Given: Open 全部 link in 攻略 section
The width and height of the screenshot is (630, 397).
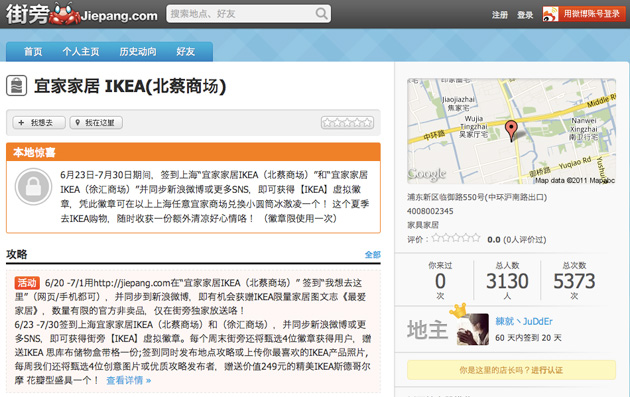Looking at the screenshot, I should click(372, 254).
